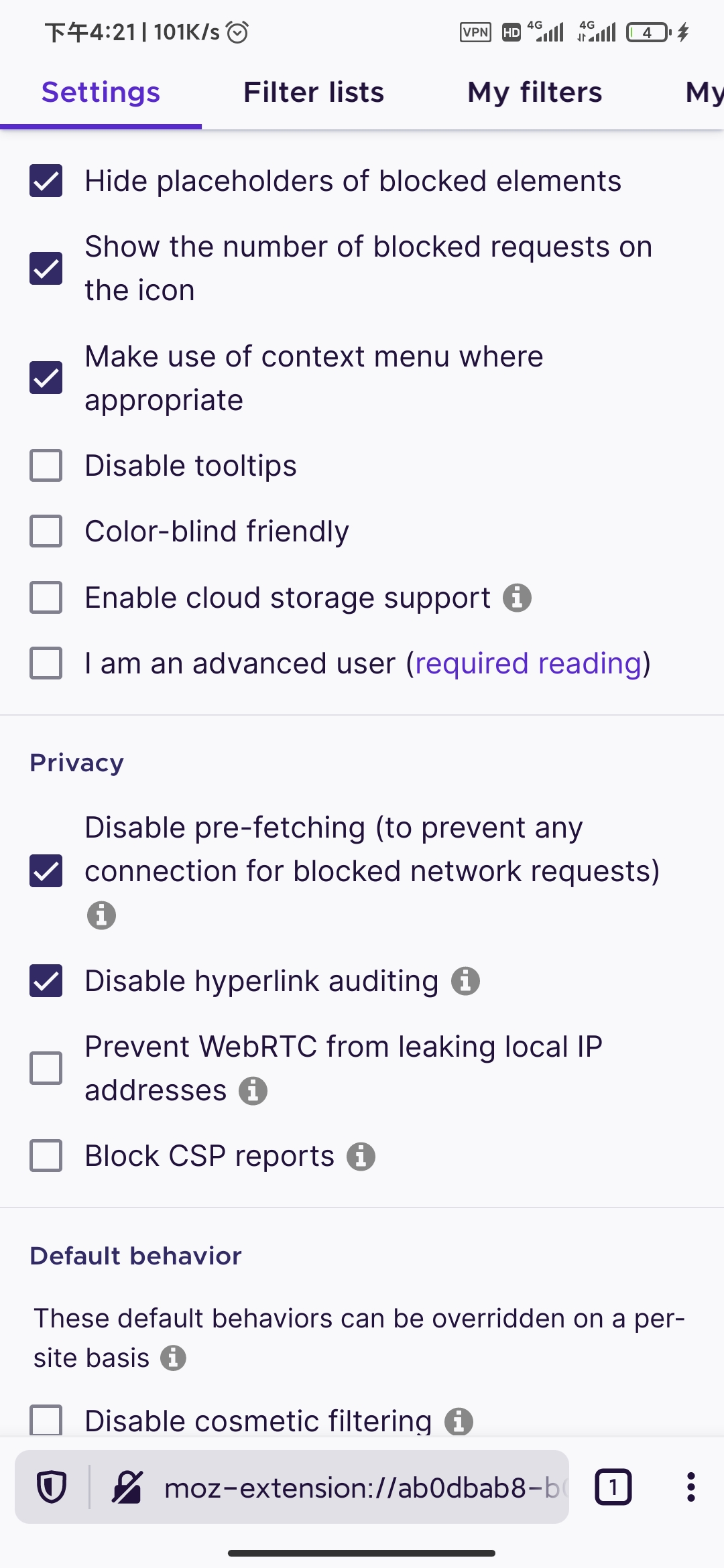724x1568 pixels.
Task: Open info tooltip about per-site basis overrides
Action: pyautogui.click(x=174, y=1358)
